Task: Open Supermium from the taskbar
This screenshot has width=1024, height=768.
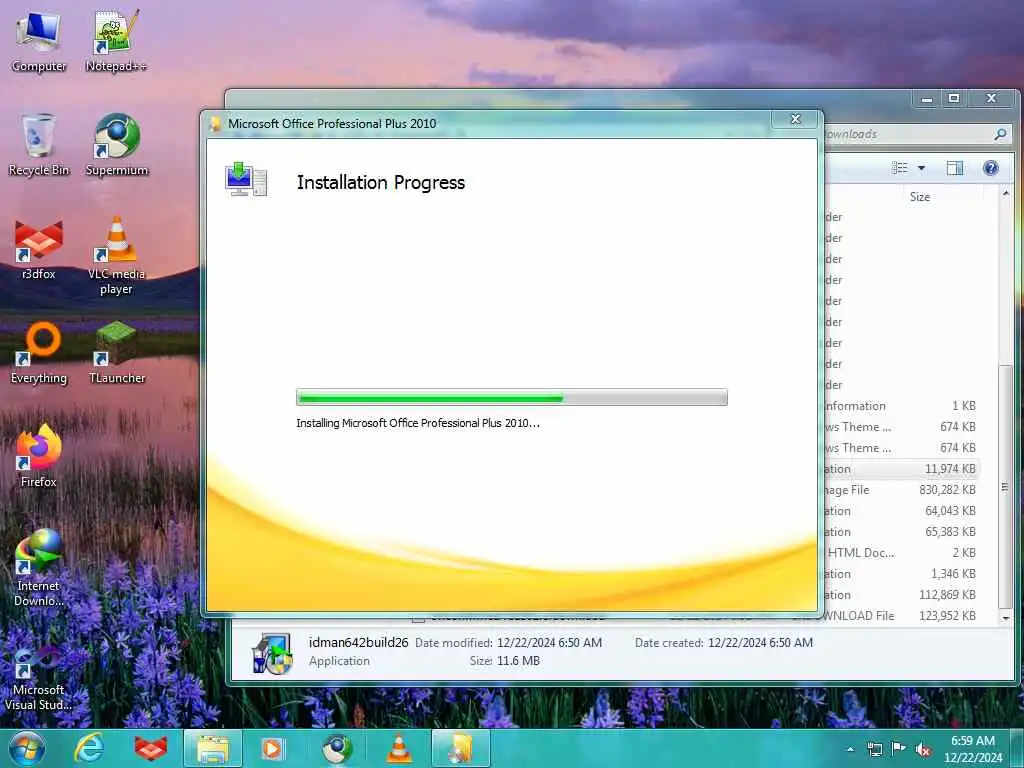Action: coord(336,748)
